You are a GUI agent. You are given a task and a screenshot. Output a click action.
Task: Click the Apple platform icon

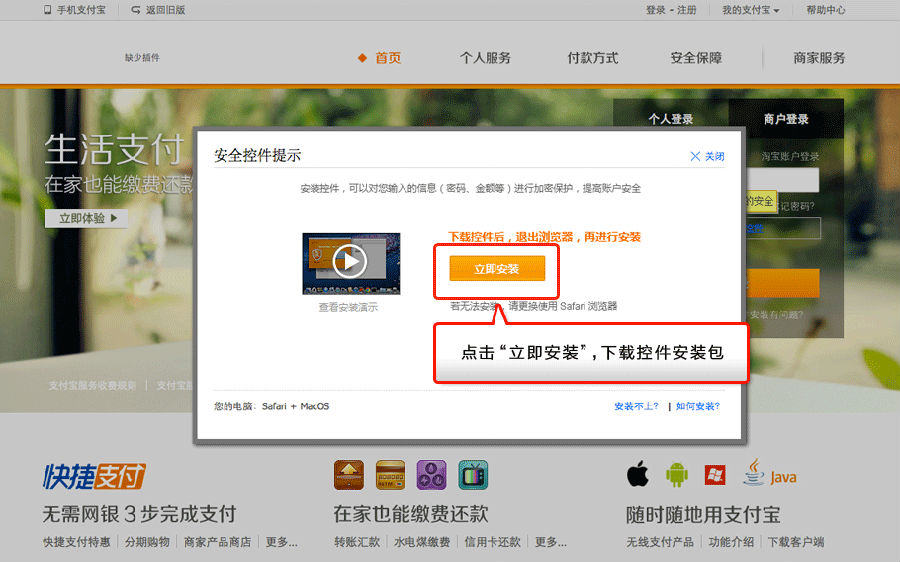(638, 473)
